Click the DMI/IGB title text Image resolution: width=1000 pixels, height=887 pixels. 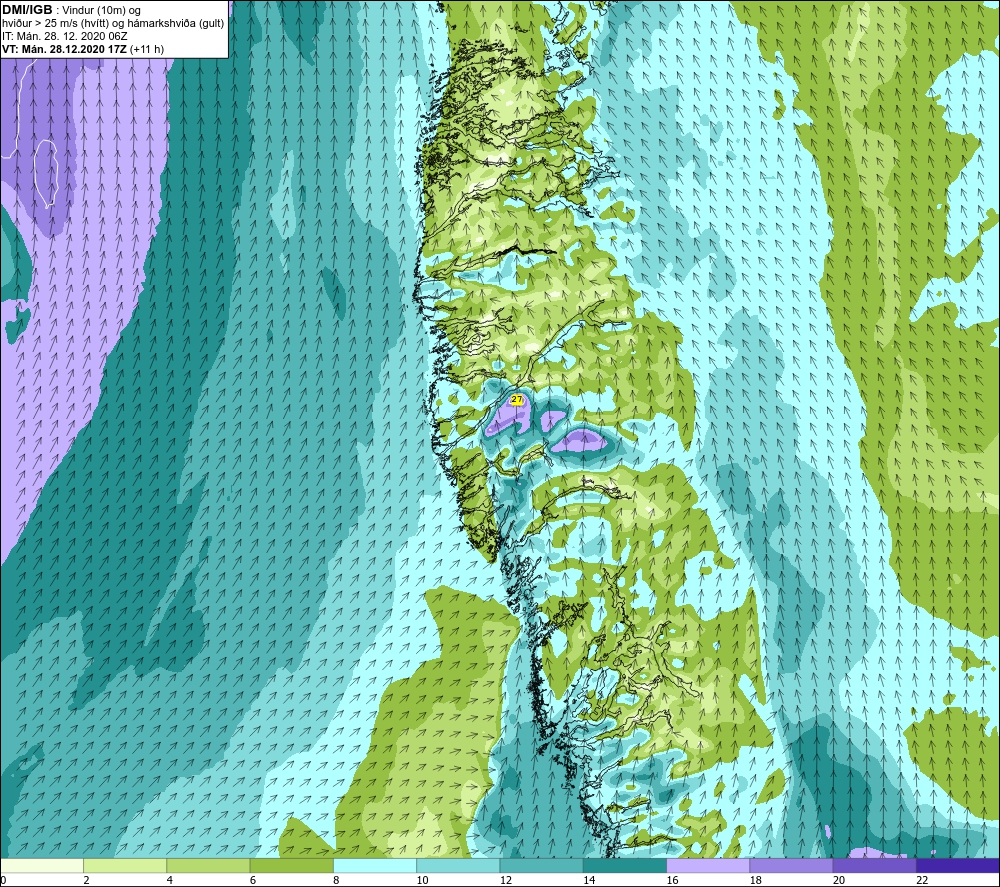(27, 10)
